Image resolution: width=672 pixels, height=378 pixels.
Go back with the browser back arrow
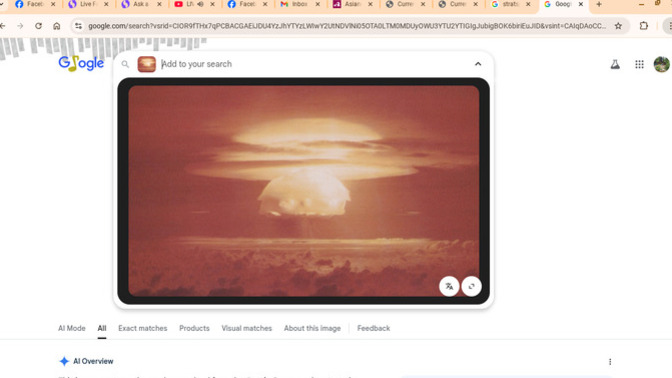point(3,26)
